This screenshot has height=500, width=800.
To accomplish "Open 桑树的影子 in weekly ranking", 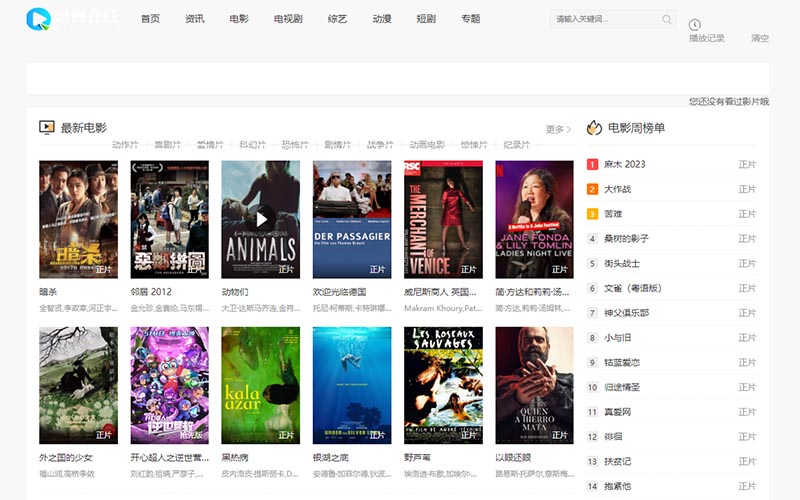I will (x=627, y=239).
